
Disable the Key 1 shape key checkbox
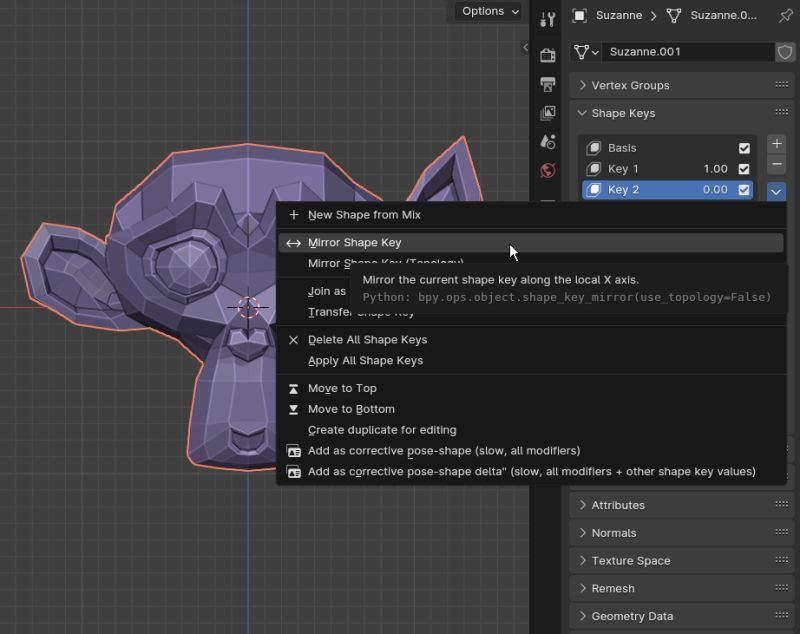point(744,169)
